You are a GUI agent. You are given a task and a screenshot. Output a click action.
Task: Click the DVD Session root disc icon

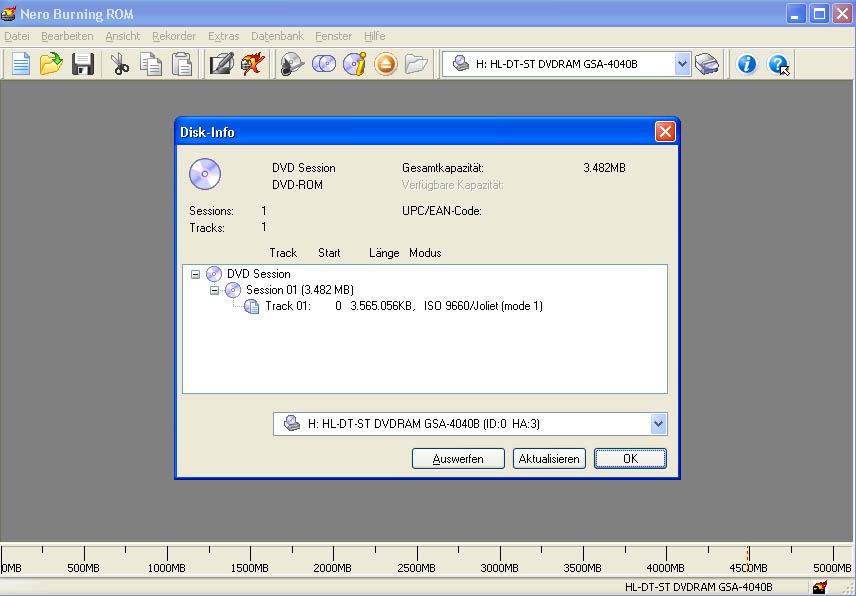[213, 274]
